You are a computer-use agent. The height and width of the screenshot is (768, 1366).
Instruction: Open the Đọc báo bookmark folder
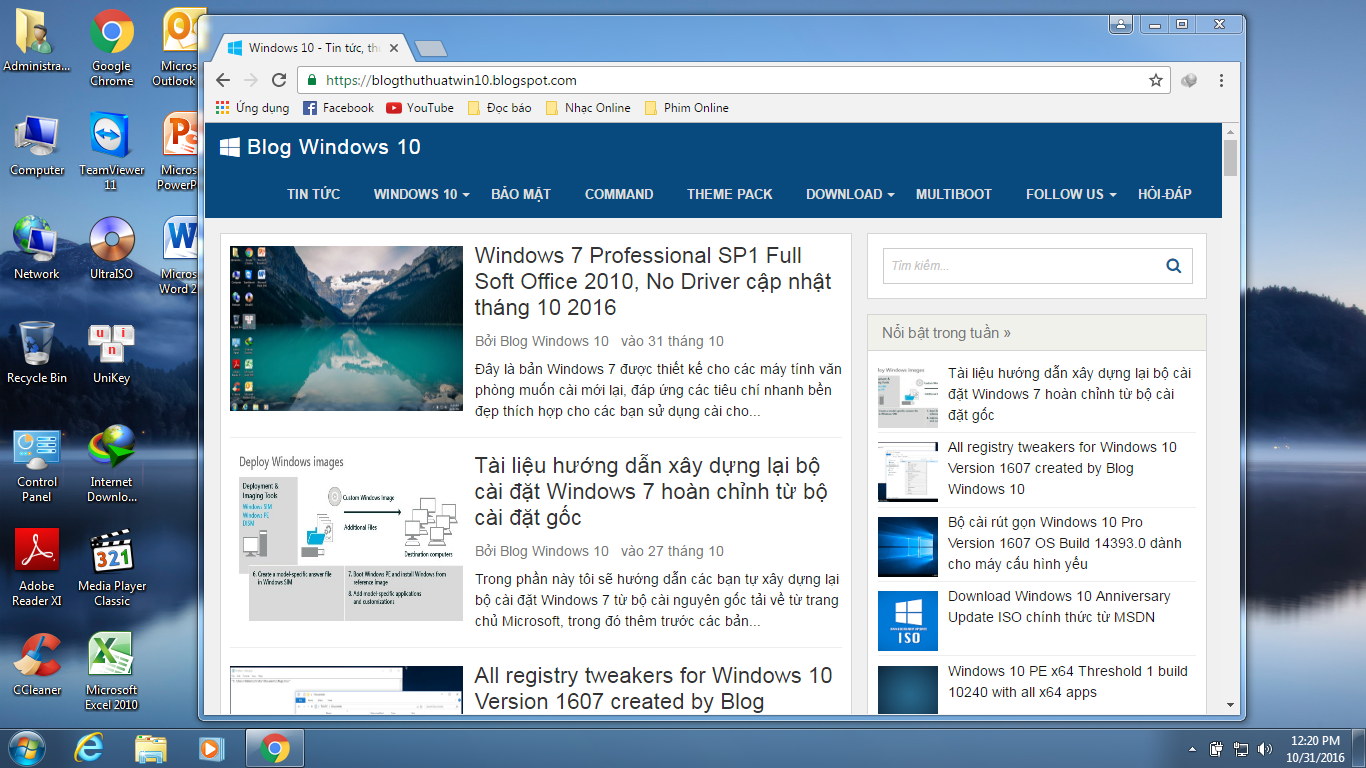(499, 108)
